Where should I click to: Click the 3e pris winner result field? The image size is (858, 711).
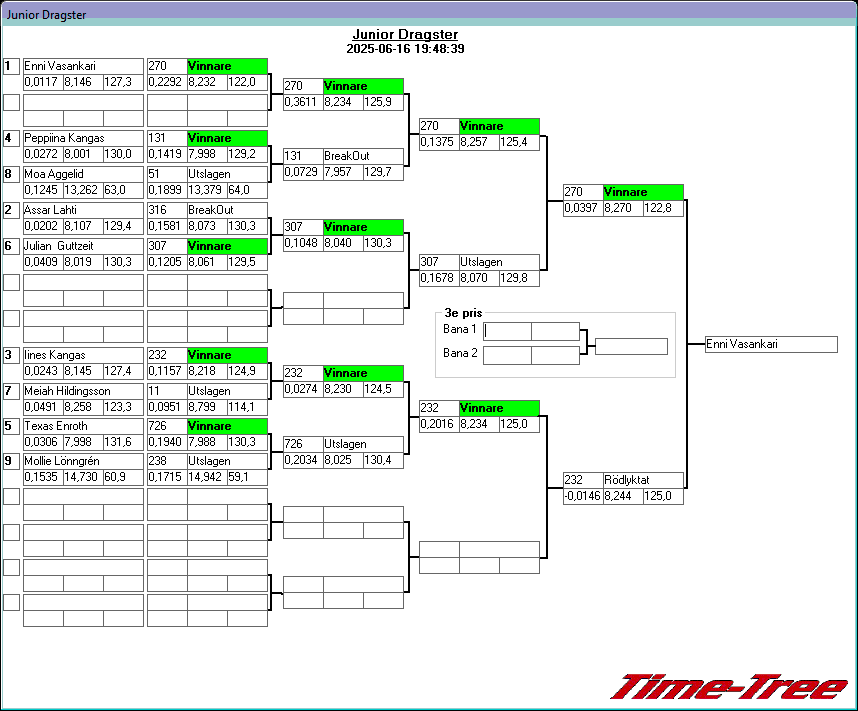click(631, 346)
